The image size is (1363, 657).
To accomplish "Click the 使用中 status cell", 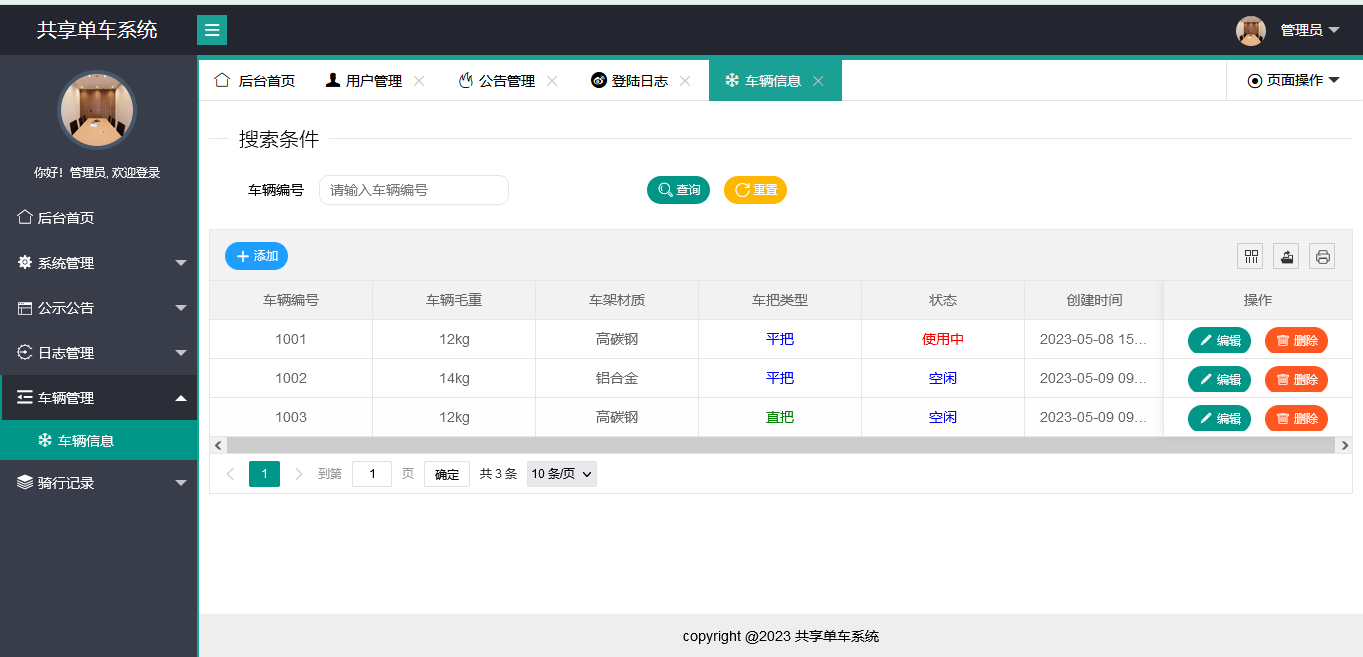I will click(x=943, y=339).
